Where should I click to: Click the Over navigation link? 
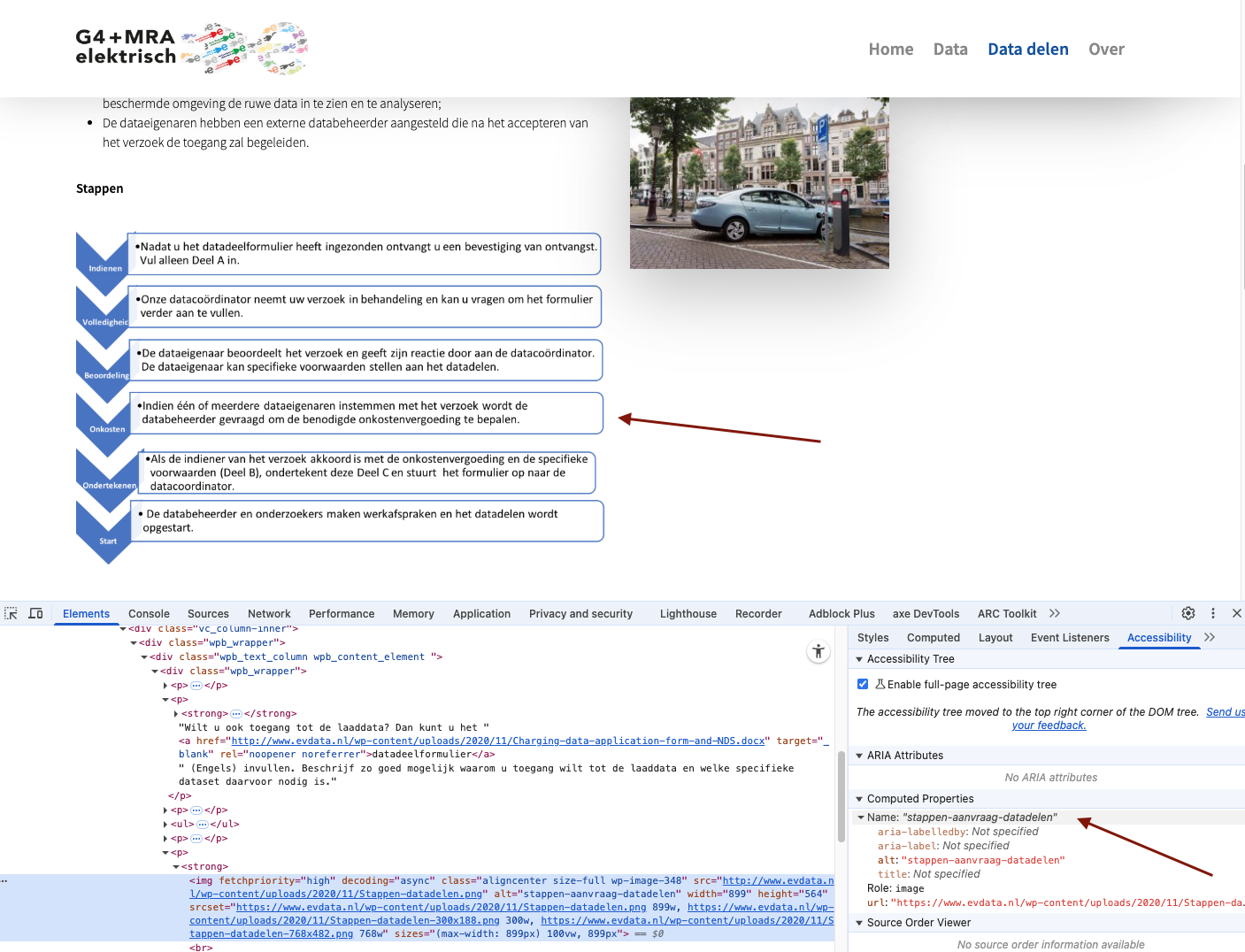(x=1106, y=50)
